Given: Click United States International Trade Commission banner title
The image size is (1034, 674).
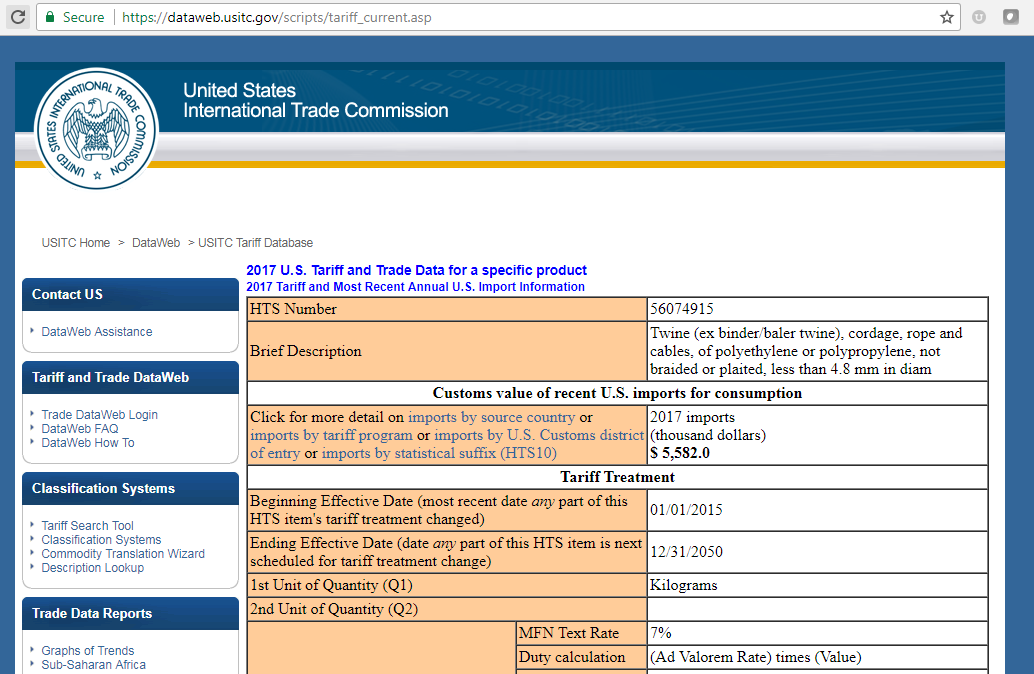Looking at the screenshot, I should [x=315, y=100].
